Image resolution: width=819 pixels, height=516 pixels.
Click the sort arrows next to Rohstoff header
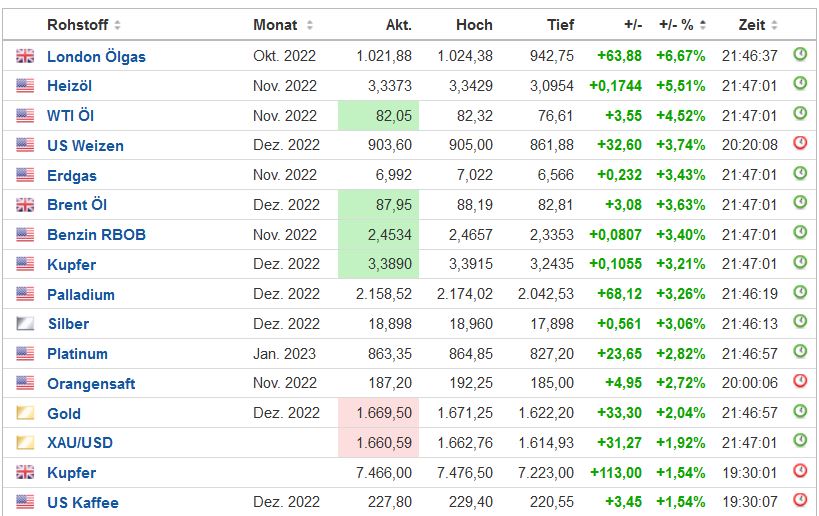click(117, 25)
